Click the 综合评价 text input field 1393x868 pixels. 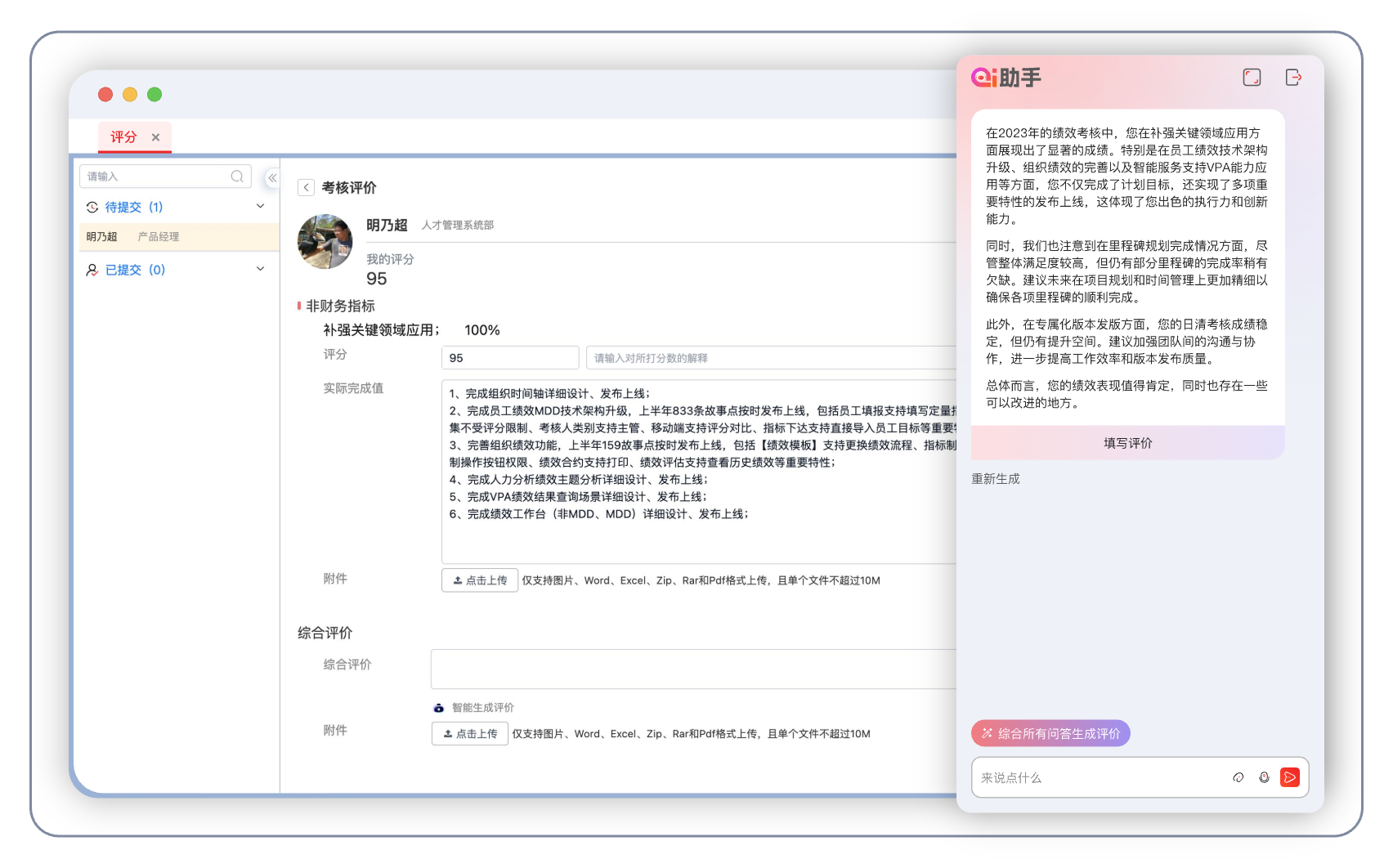tap(693, 669)
